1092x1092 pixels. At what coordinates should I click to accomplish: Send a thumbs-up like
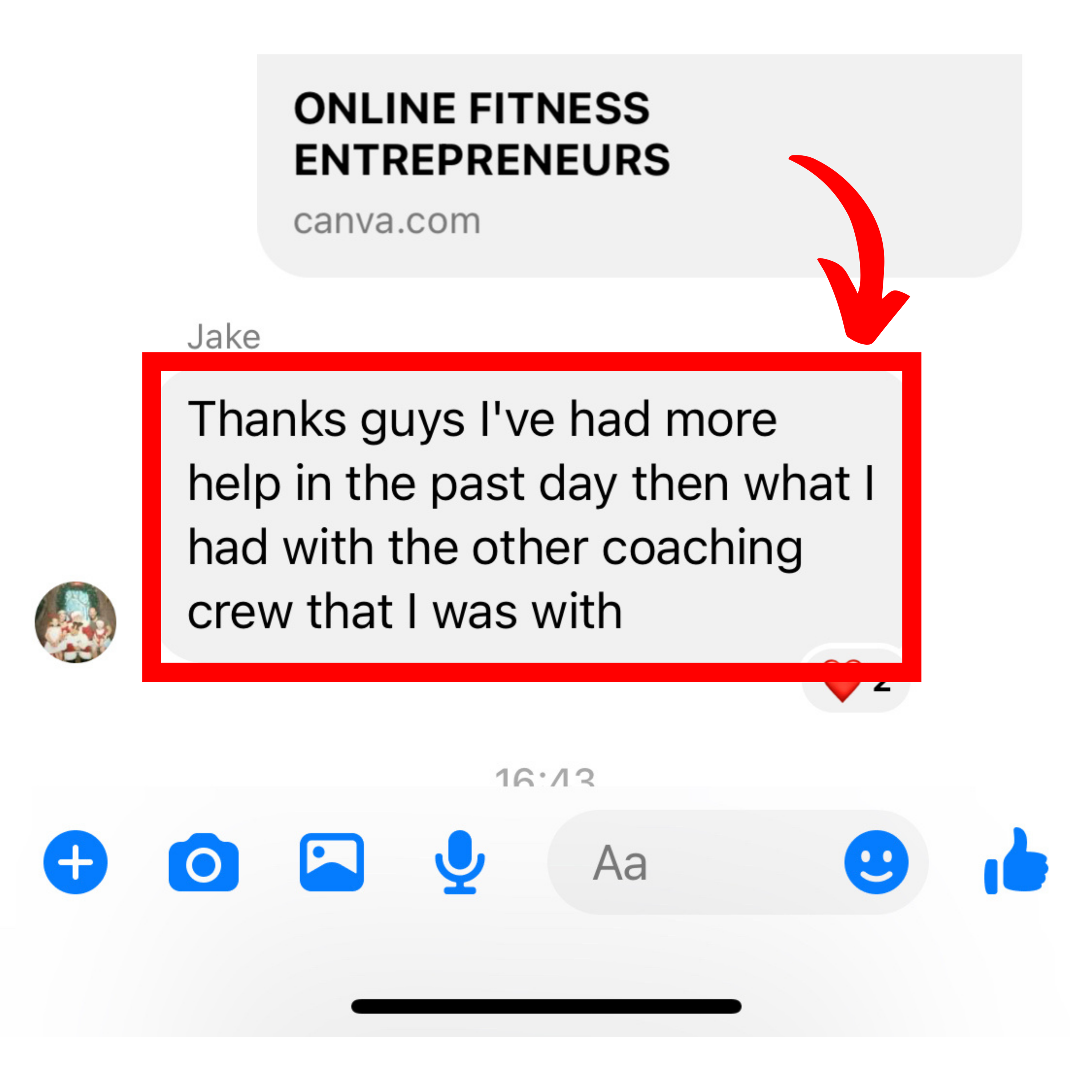1016,861
